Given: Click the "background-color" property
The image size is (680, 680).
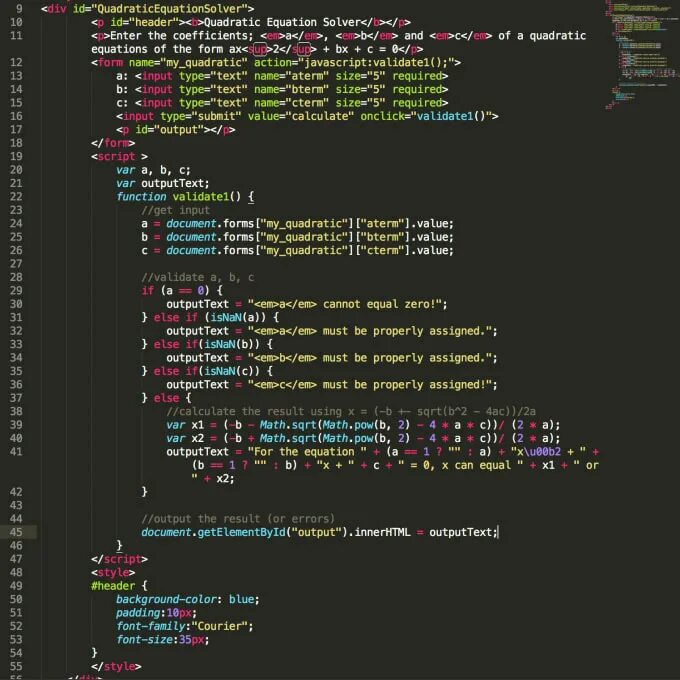Looking at the screenshot, I should click(166, 600).
